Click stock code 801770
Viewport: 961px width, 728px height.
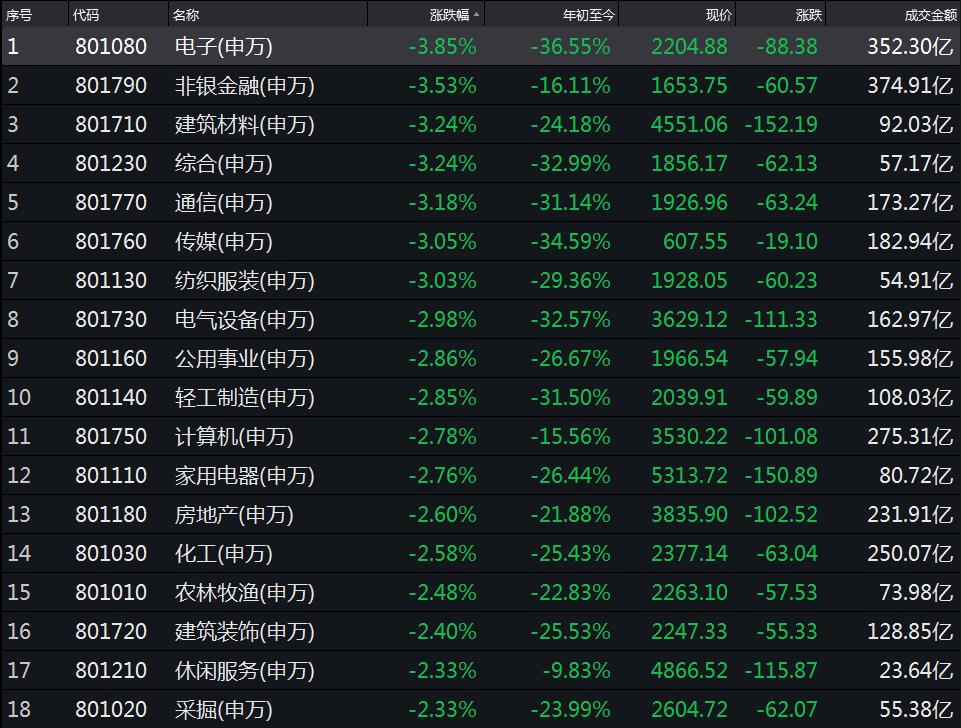pyautogui.click(x=111, y=202)
